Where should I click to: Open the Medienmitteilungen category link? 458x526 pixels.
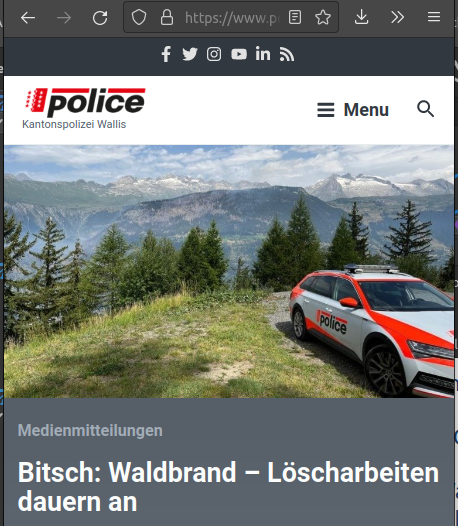[90, 430]
